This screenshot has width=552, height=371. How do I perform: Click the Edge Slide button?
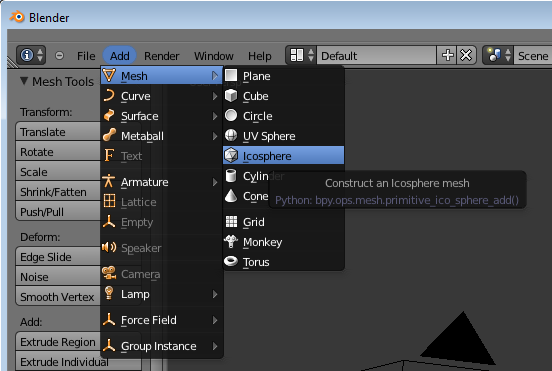click(x=58, y=257)
